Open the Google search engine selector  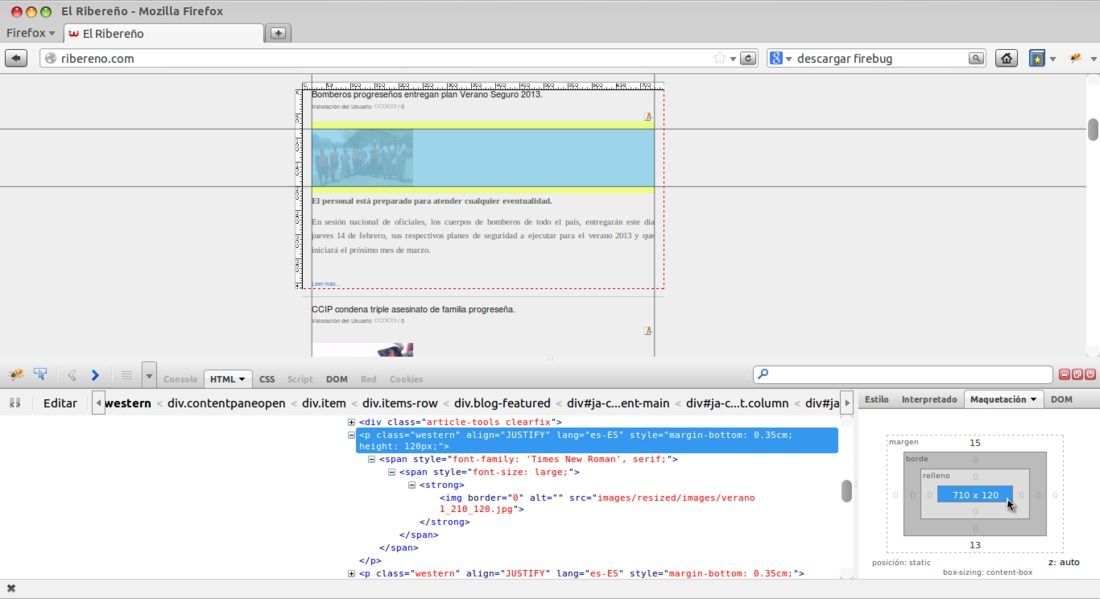(x=780, y=58)
